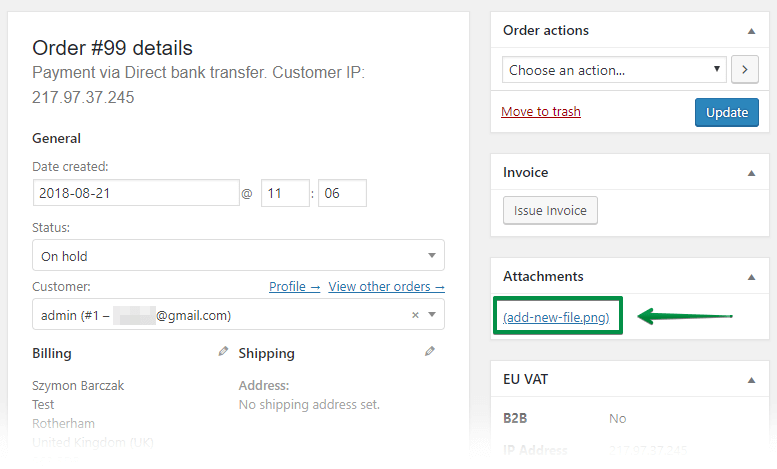
Task: Collapse the Attachments panel
Action: click(751, 277)
